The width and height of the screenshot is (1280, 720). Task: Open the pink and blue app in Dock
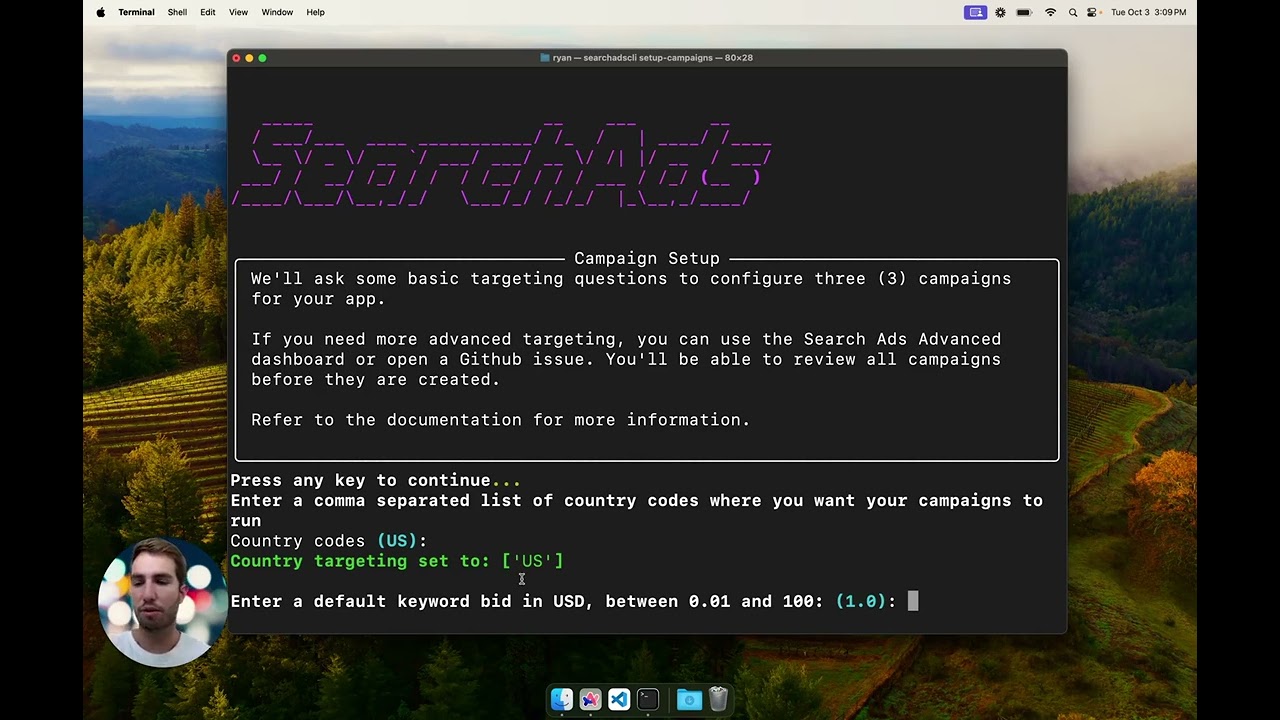coord(590,699)
